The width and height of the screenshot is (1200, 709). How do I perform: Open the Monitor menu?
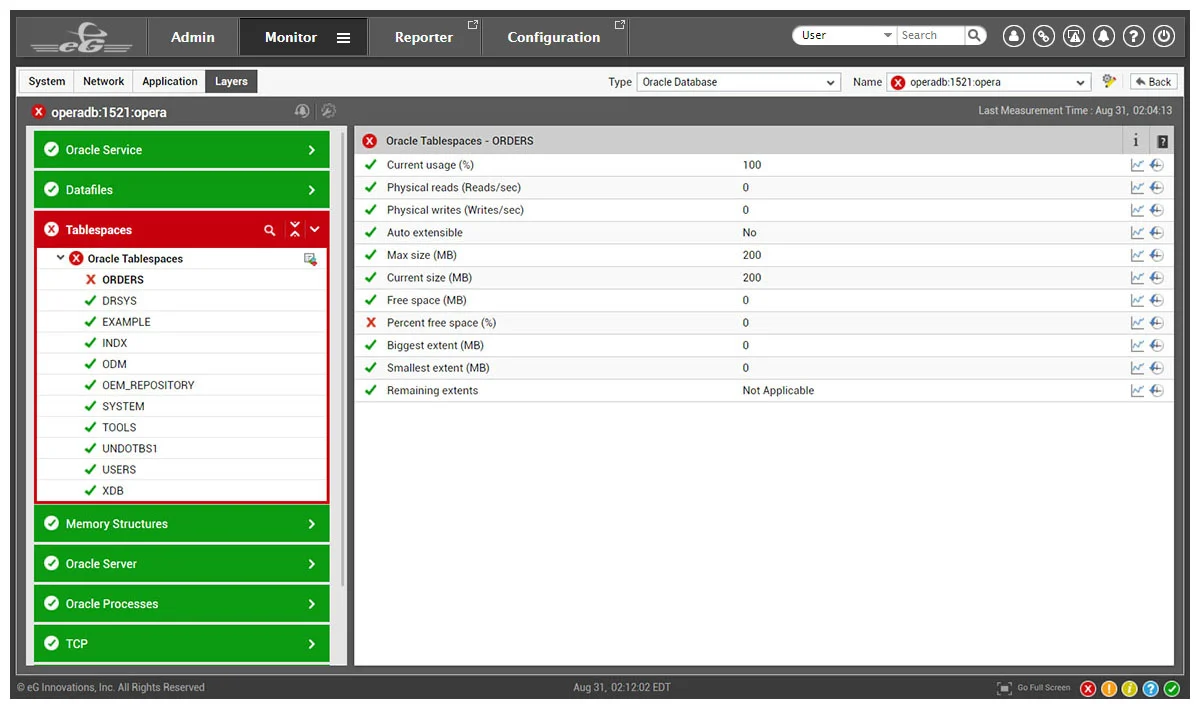(303, 37)
